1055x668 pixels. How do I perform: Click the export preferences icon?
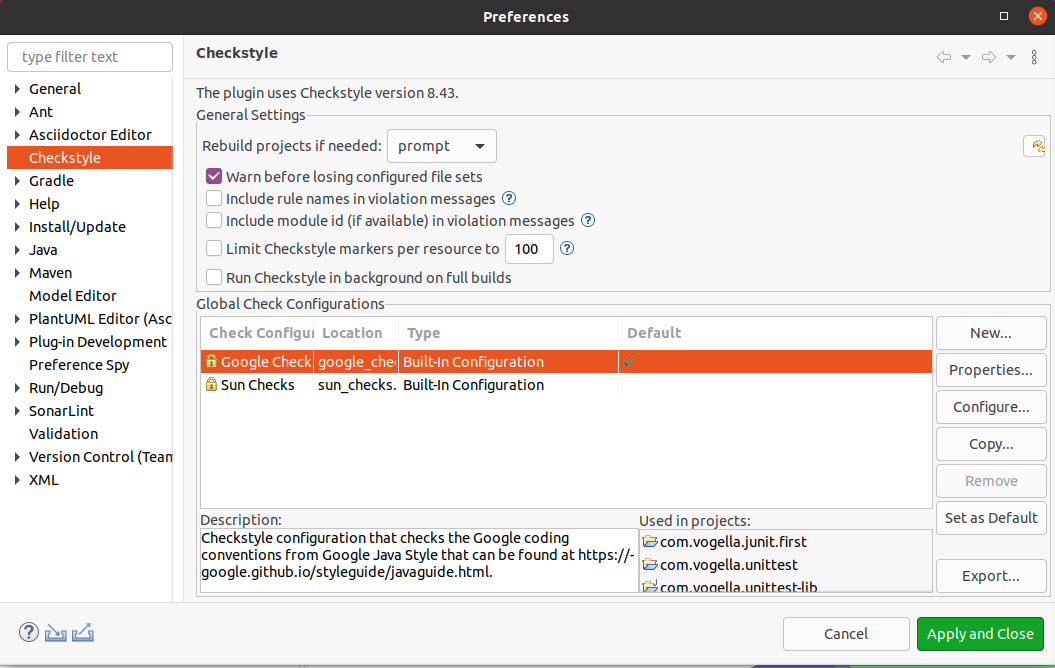83,632
